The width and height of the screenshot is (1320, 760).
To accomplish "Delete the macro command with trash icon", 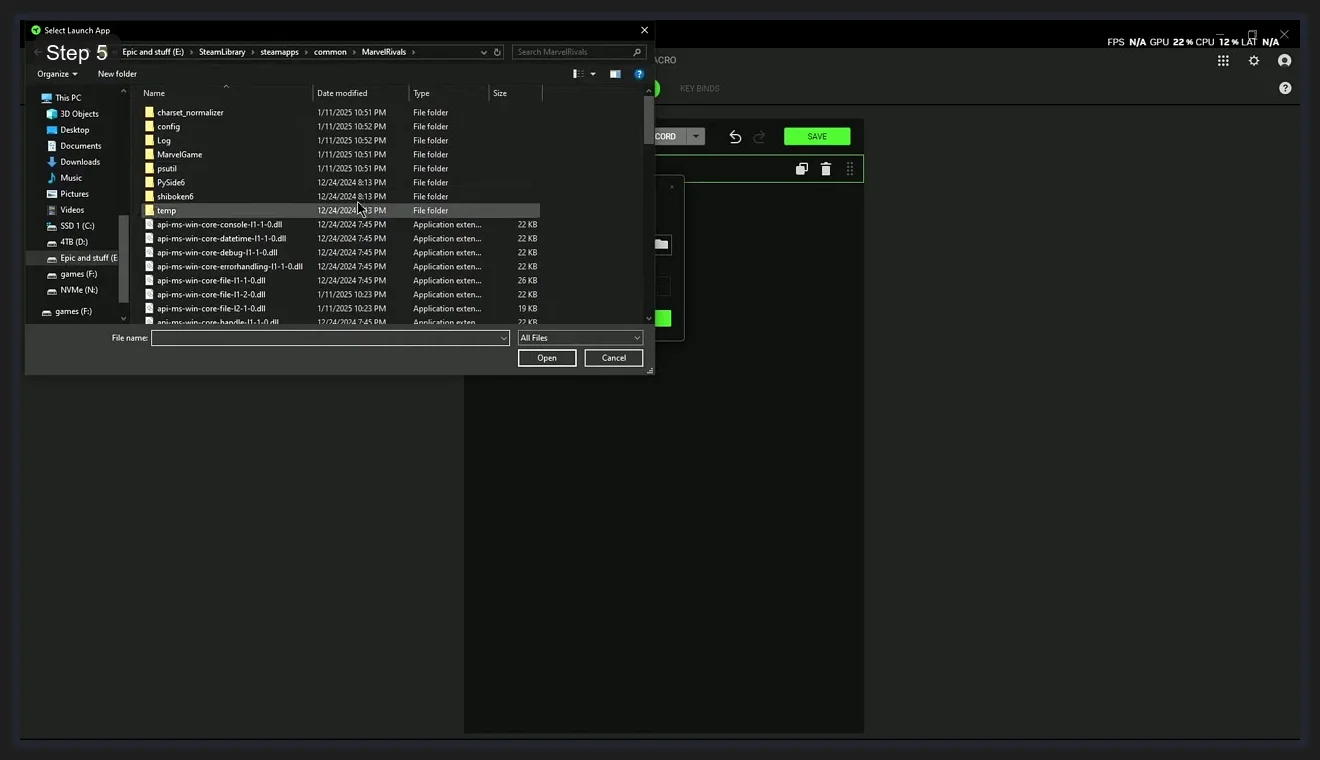I will tap(825, 168).
